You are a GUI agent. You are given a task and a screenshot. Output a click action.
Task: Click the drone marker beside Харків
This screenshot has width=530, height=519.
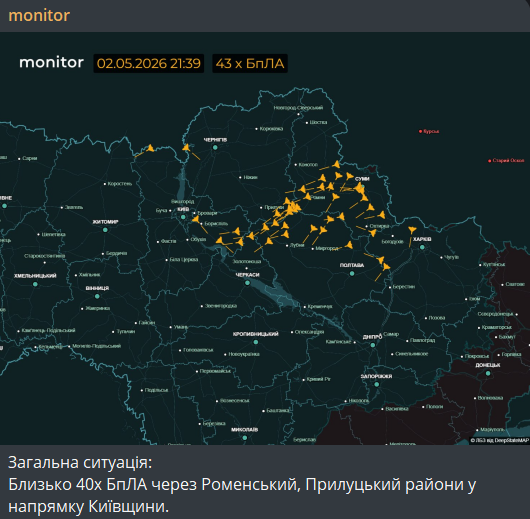412,230
